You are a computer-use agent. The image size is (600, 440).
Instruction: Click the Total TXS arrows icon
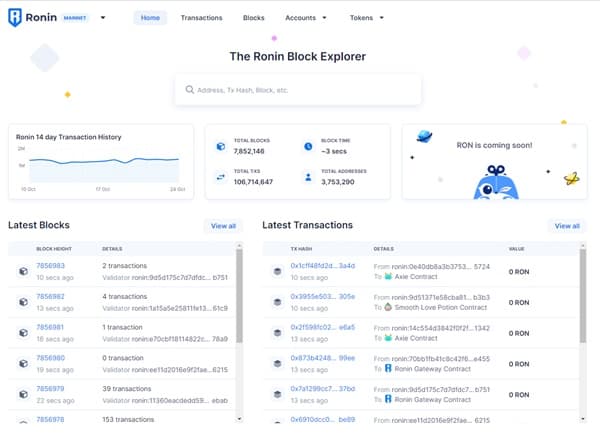click(x=221, y=177)
